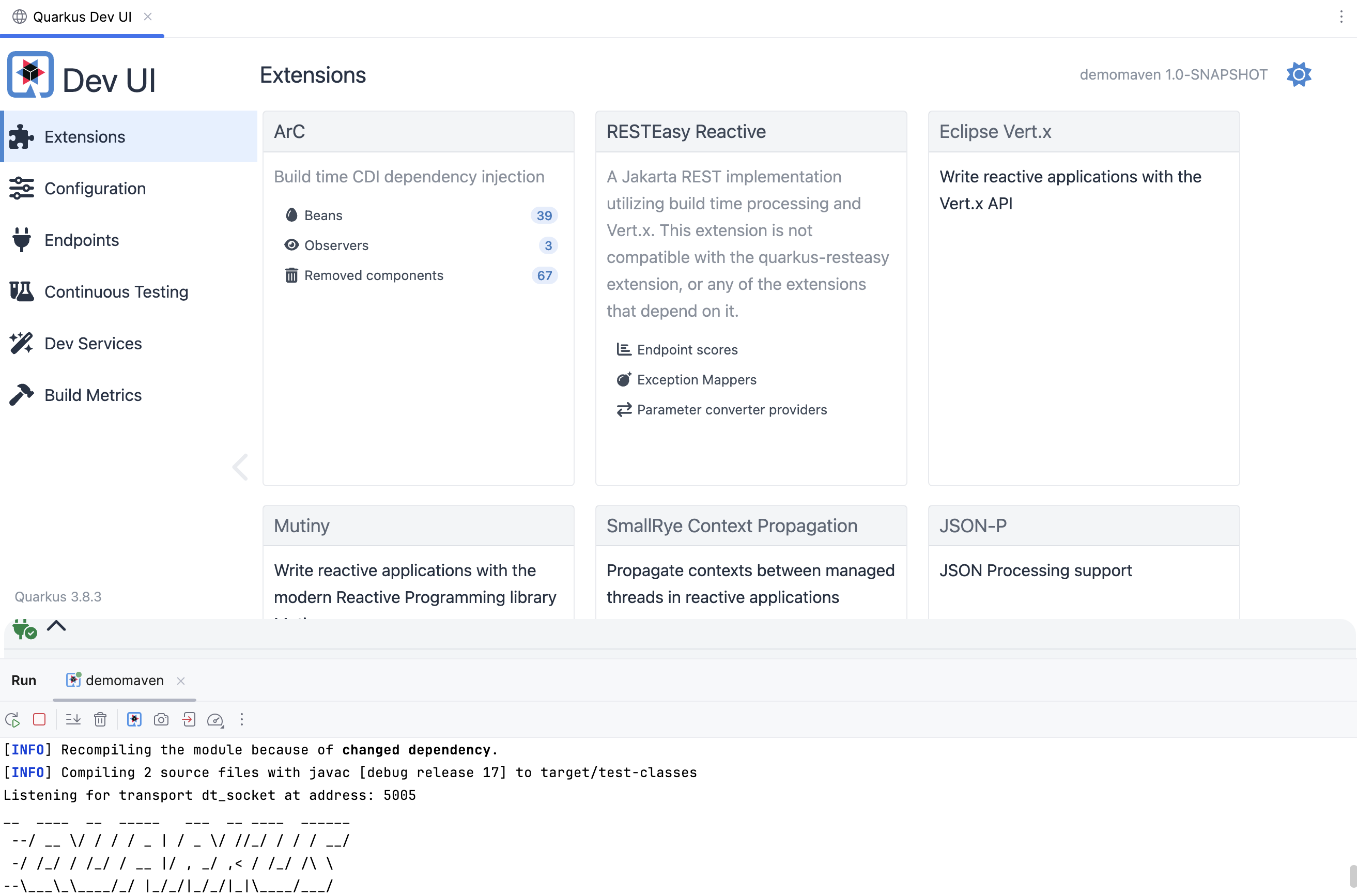Image resolution: width=1357 pixels, height=896 pixels.
Task: Select Build Metrics wrench icon
Action: tap(21, 394)
